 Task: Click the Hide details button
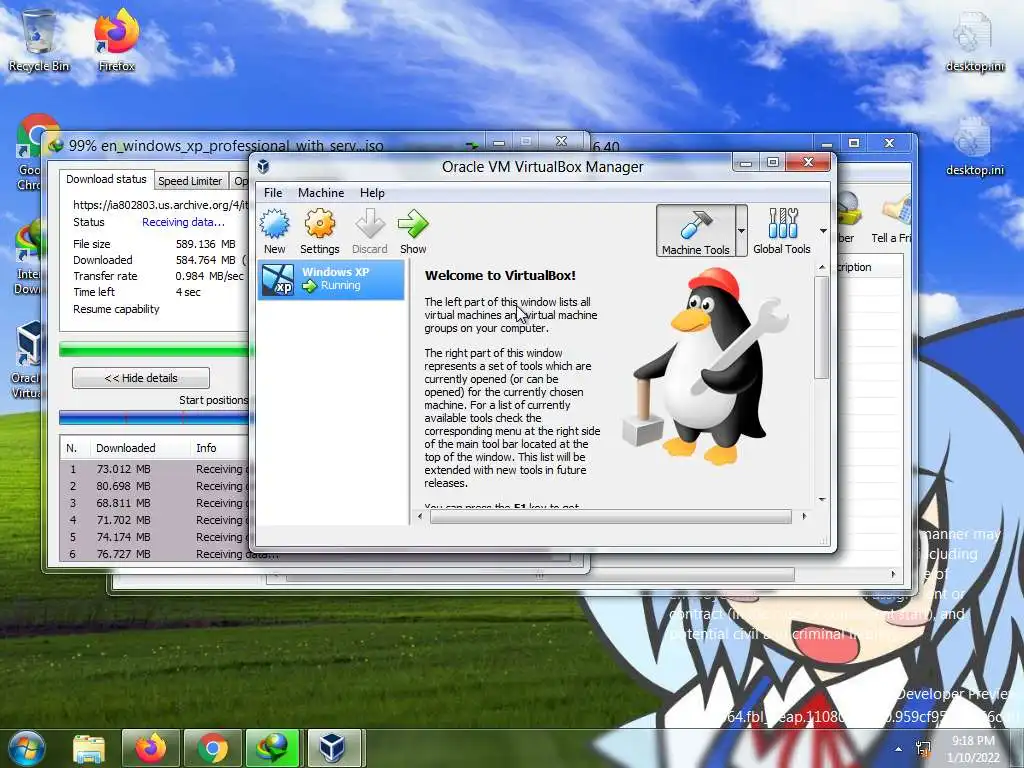[x=141, y=377]
